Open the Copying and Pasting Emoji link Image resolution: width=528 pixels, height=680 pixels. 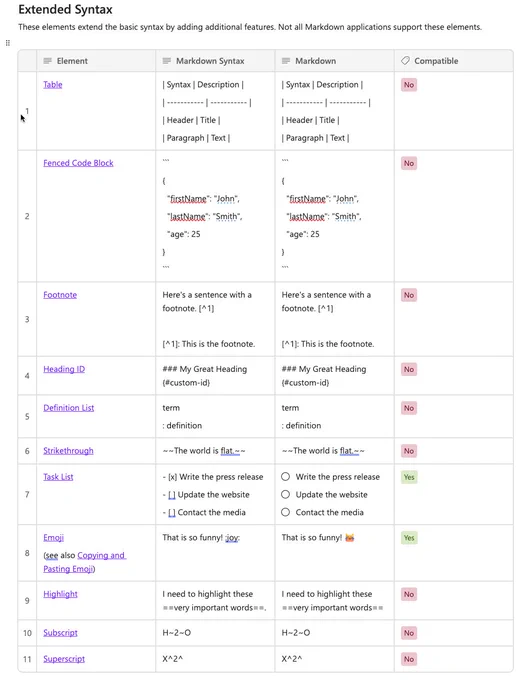85,562
